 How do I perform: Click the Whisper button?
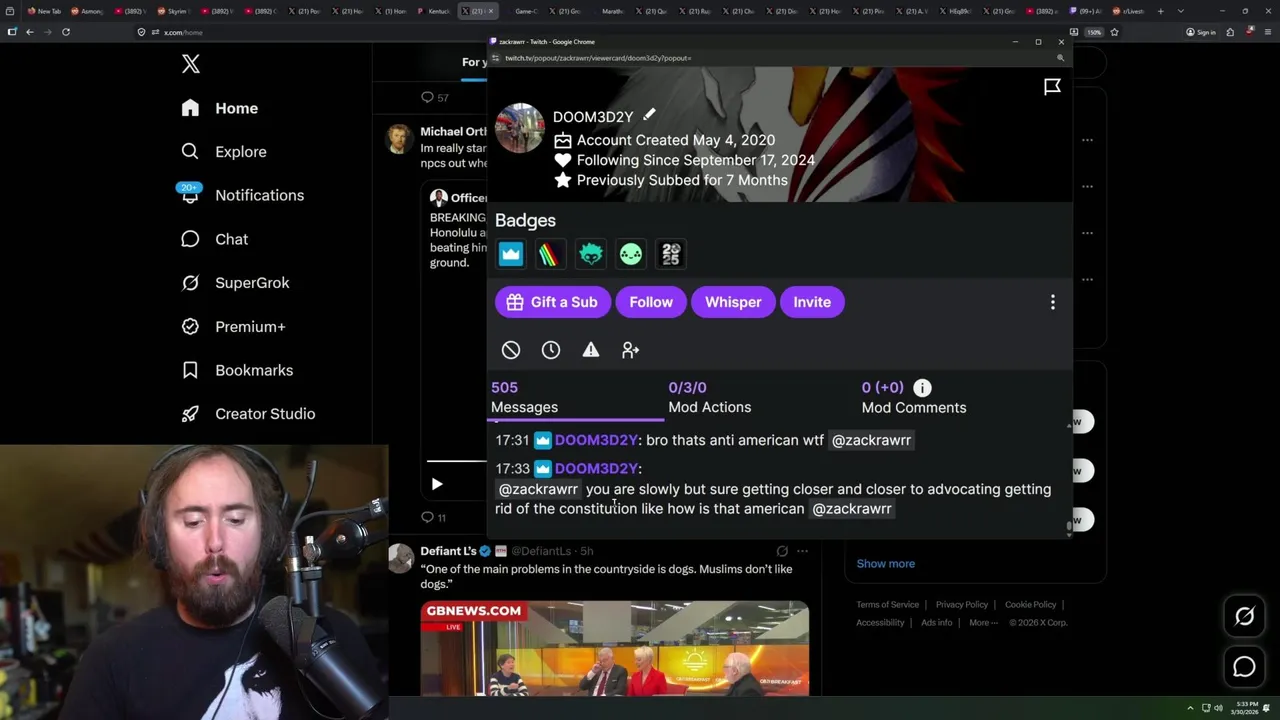click(x=733, y=302)
